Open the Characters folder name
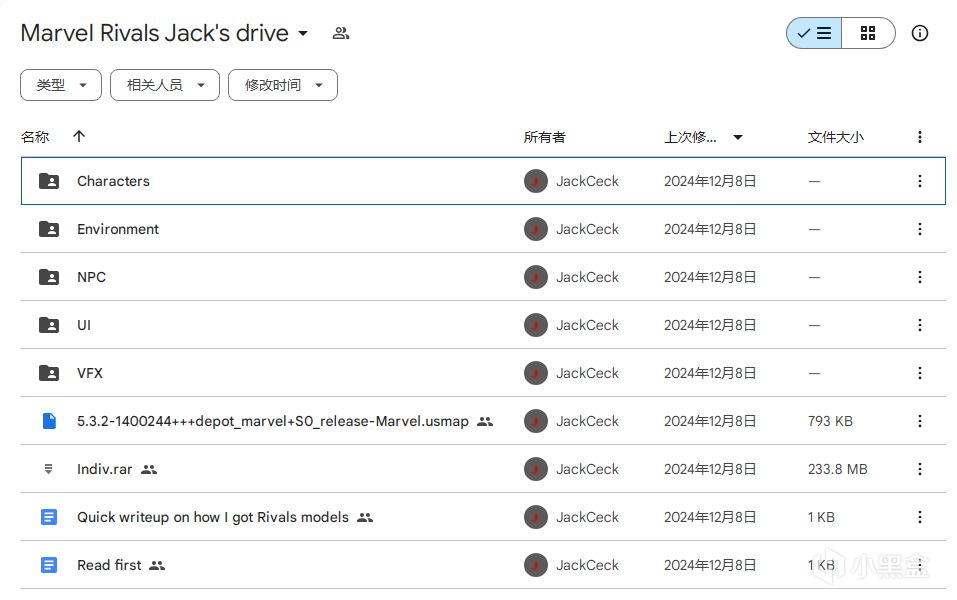 (x=113, y=181)
